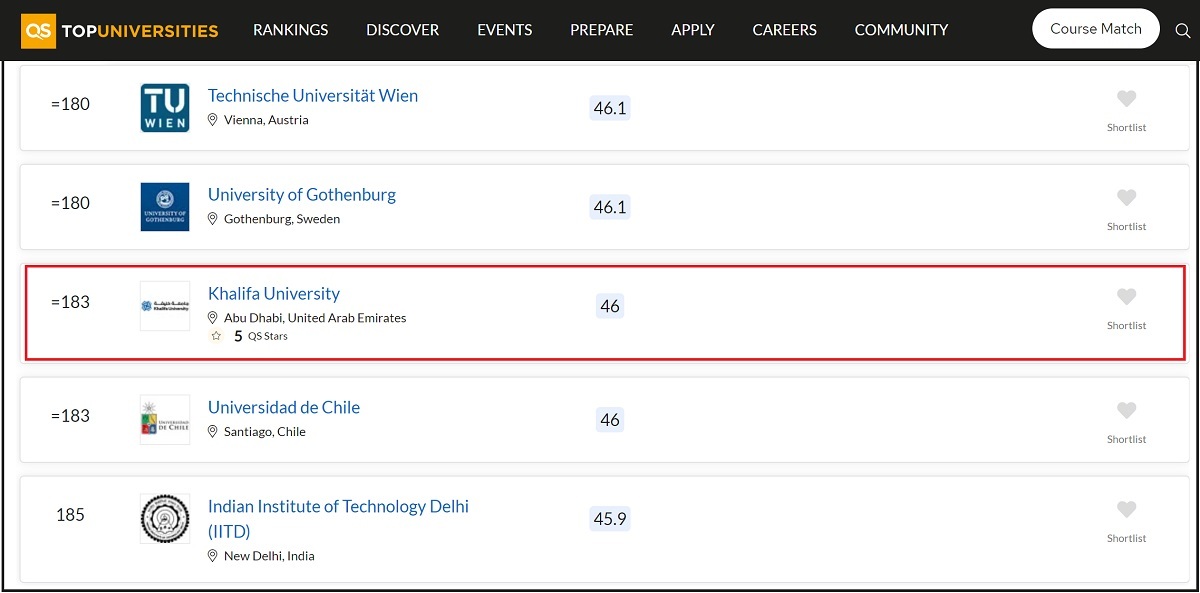Shortlist University of Gothenburg with heart
Viewport: 1200px width, 593px height.
coord(1126,198)
